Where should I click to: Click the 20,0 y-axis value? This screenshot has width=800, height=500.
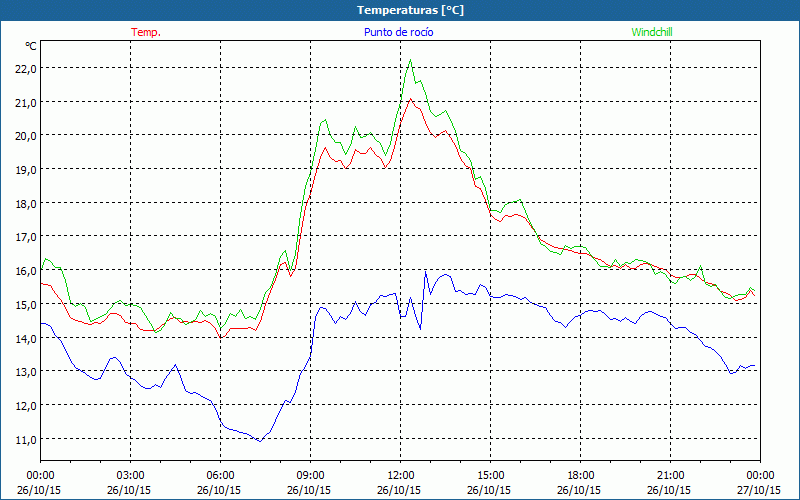[x=26, y=136]
